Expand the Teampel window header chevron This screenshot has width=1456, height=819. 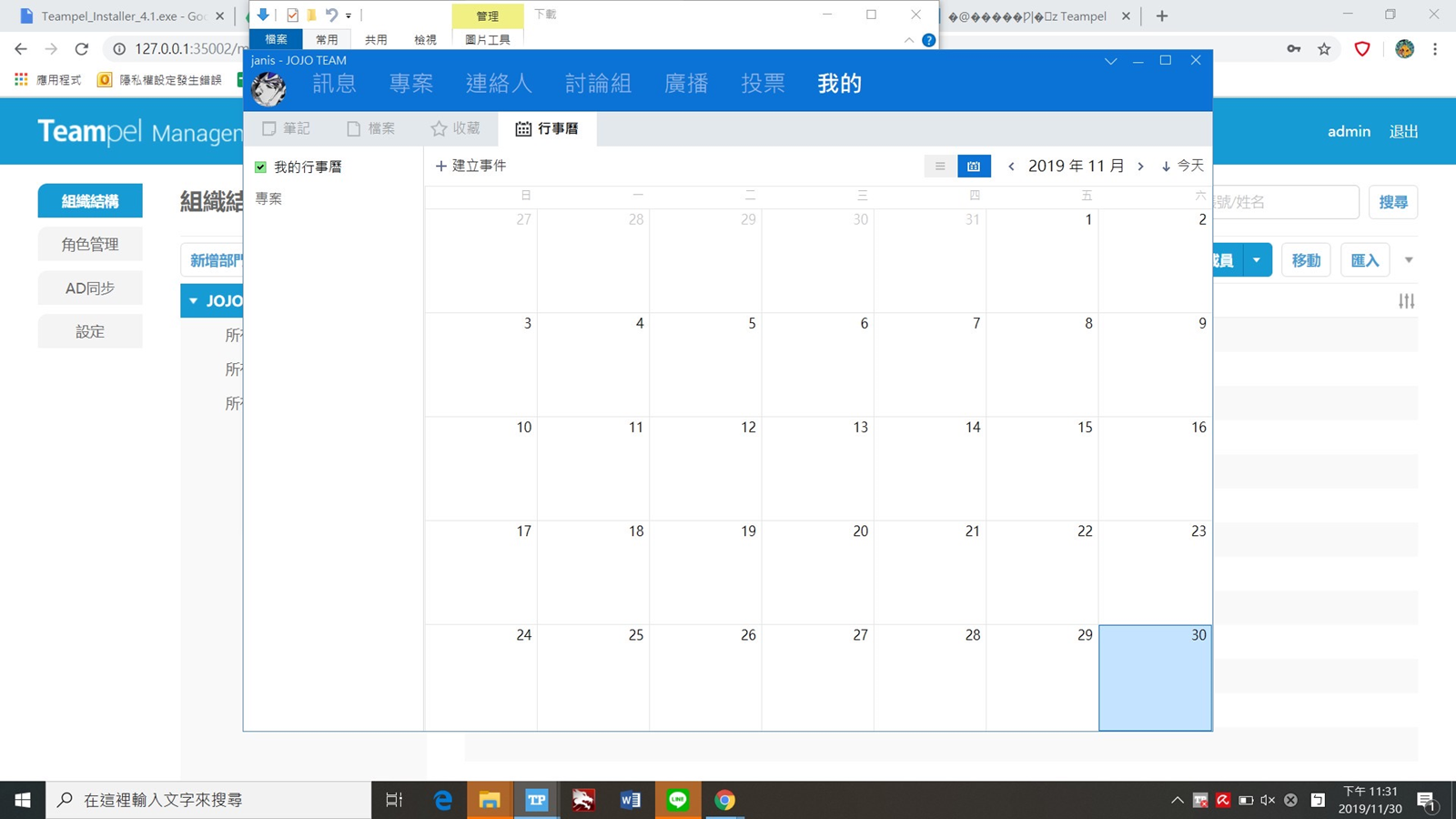point(1110,61)
